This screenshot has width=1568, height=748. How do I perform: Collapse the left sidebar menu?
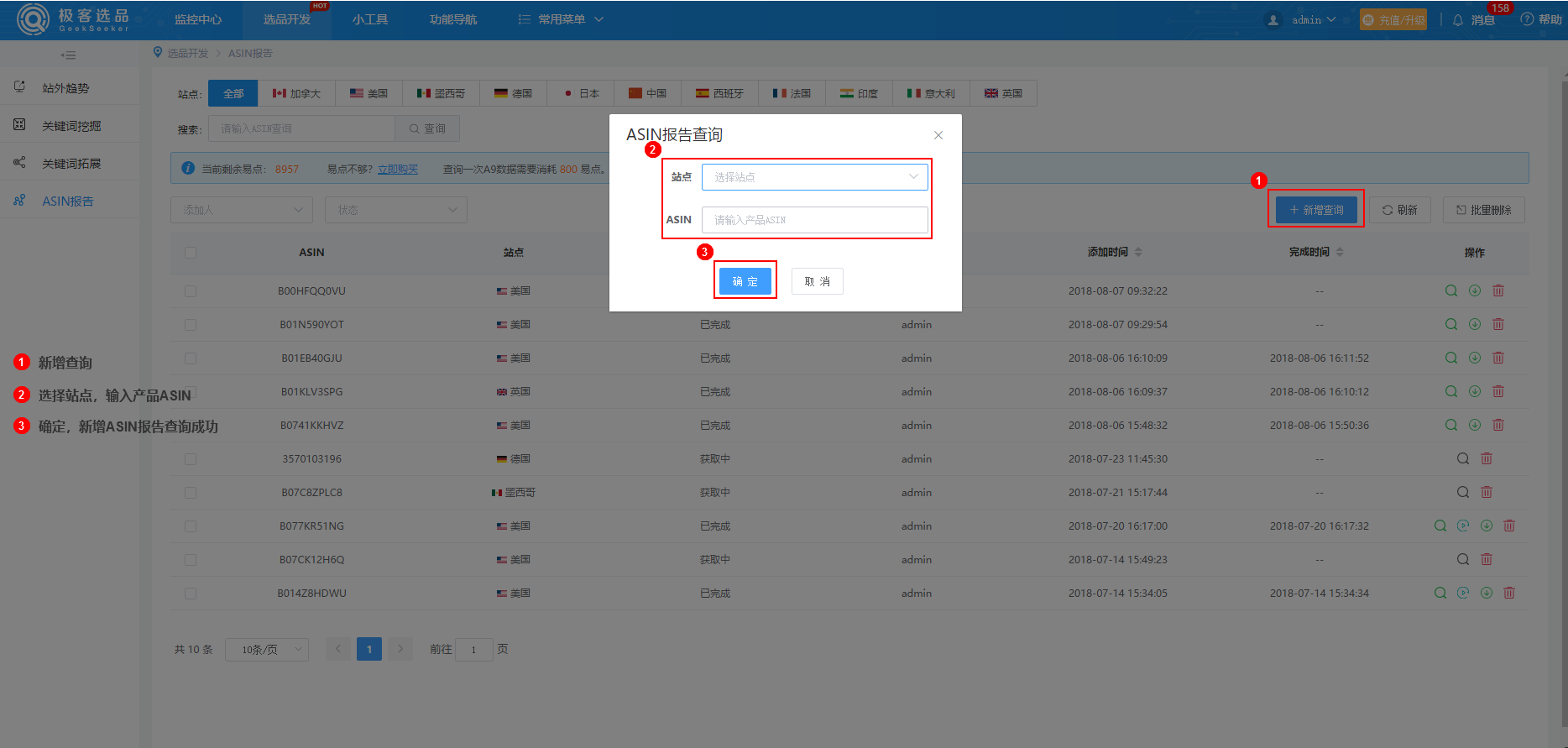tap(69, 55)
